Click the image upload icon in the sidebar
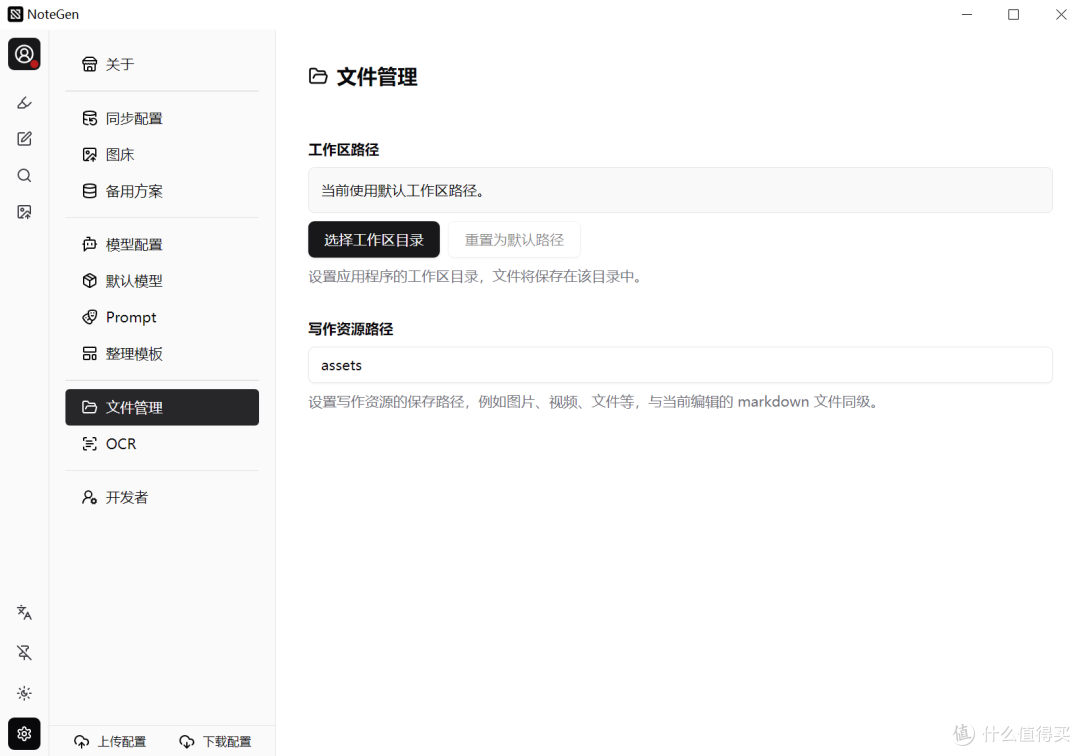The width and height of the screenshot is (1080, 756). [24, 211]
